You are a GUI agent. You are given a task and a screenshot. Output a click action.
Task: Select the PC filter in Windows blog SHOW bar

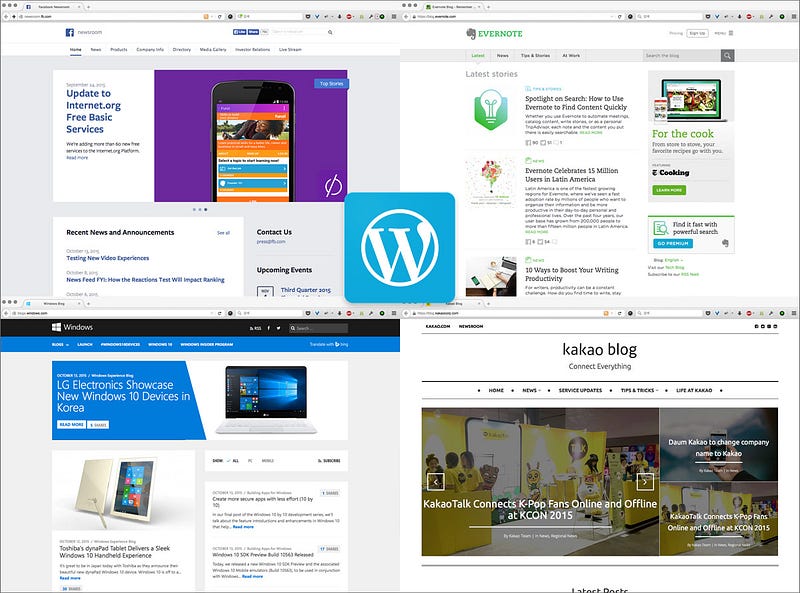[x=250, y=460]
